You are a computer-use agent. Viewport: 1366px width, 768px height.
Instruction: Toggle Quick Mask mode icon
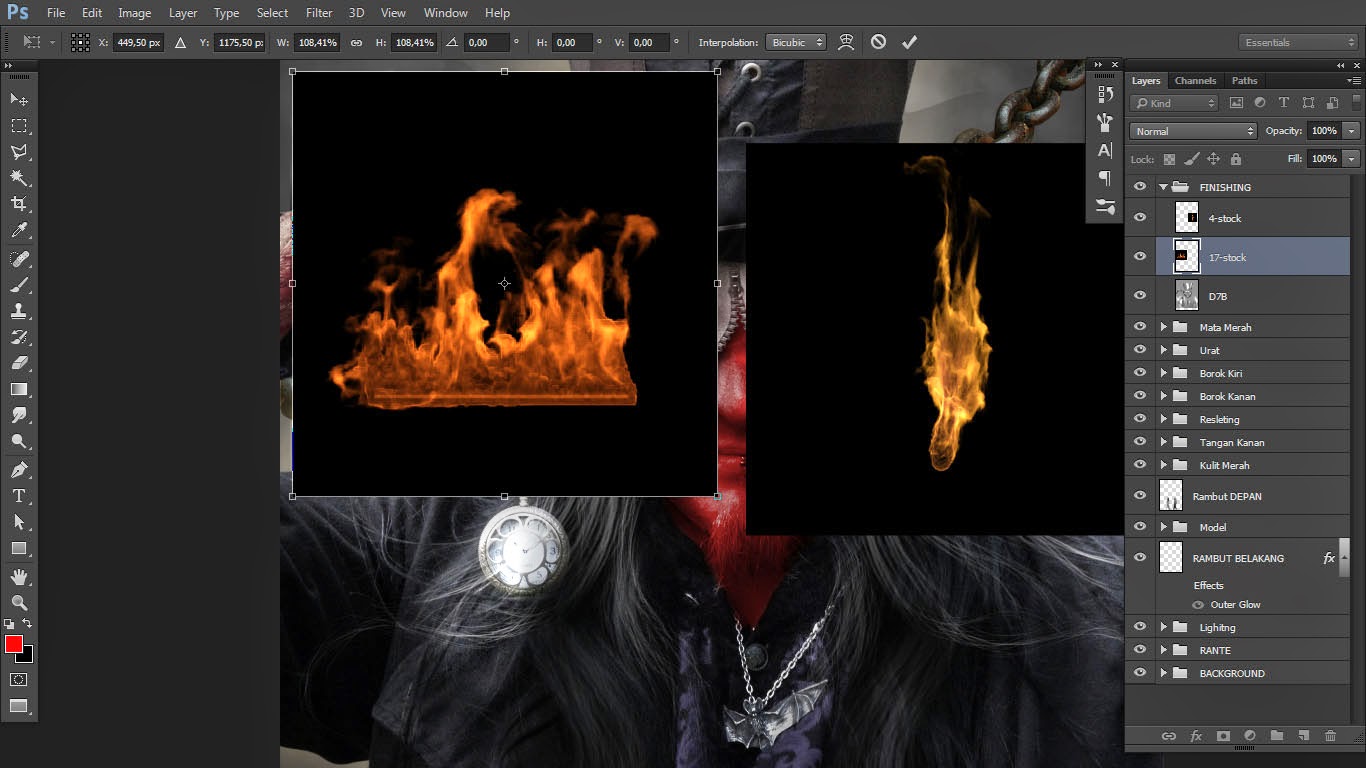(19, 679)
